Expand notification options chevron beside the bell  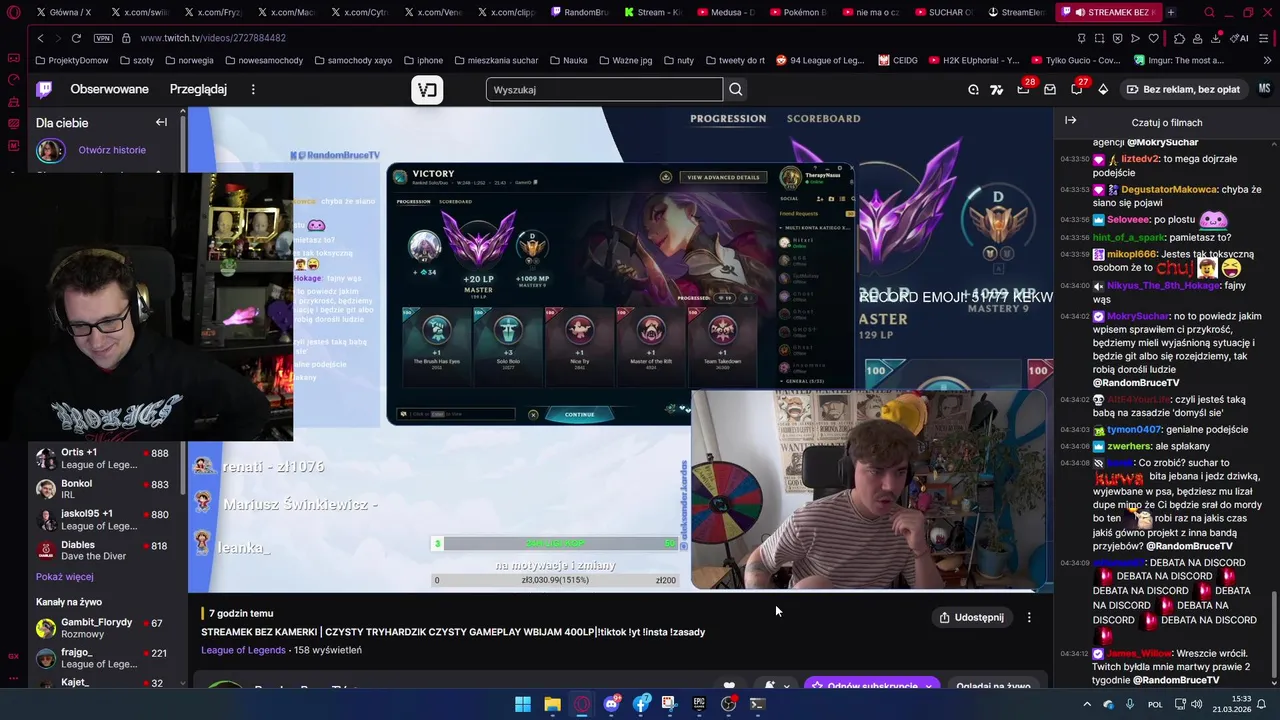[787, 686]
